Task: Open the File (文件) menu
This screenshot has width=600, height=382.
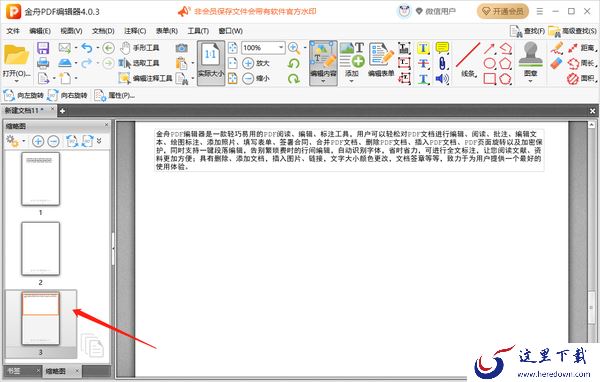Action: (x=13, y=31)
